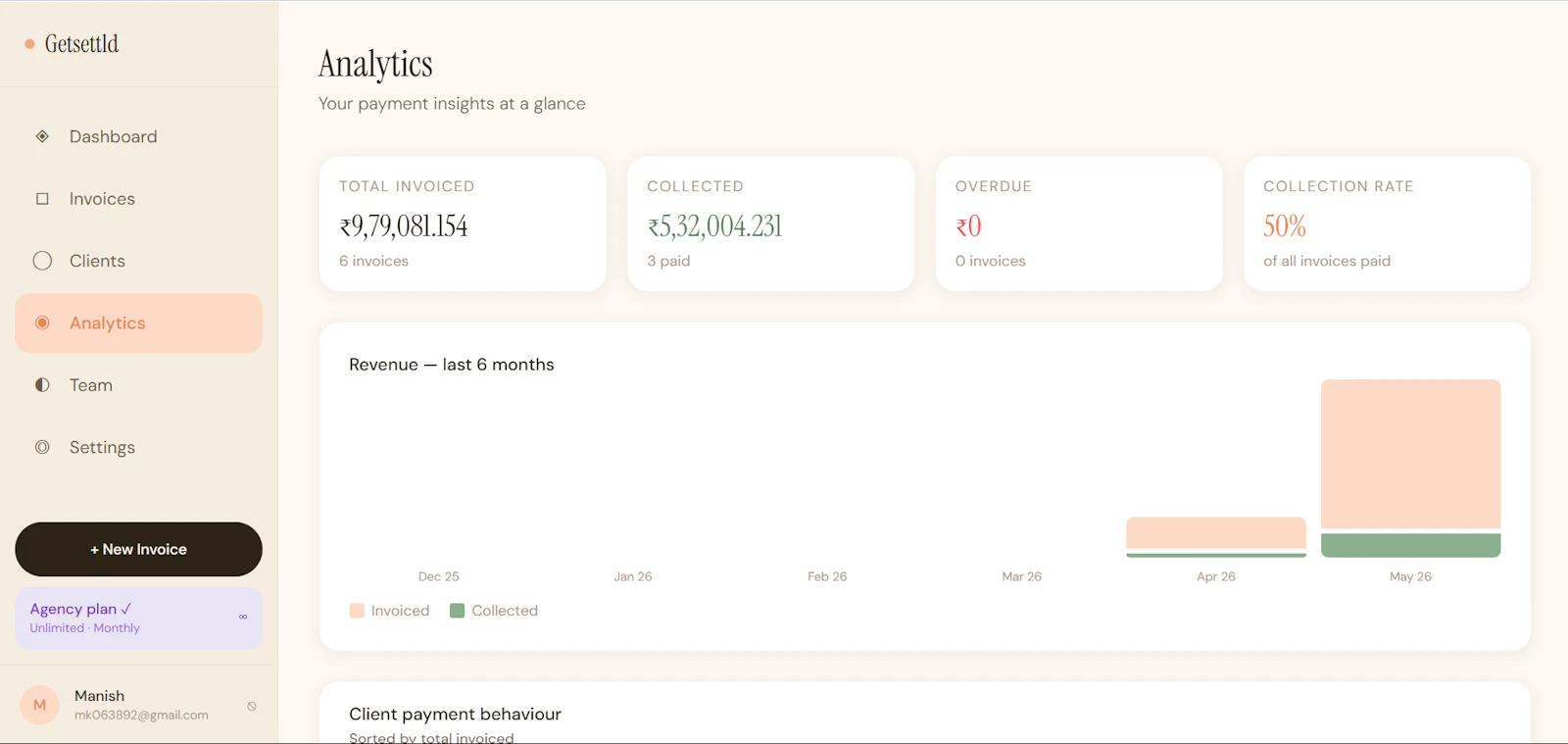Click the Invoiced legend color swatch
The width and height of the screenshot is (1568, 744).
pos(357,611)
